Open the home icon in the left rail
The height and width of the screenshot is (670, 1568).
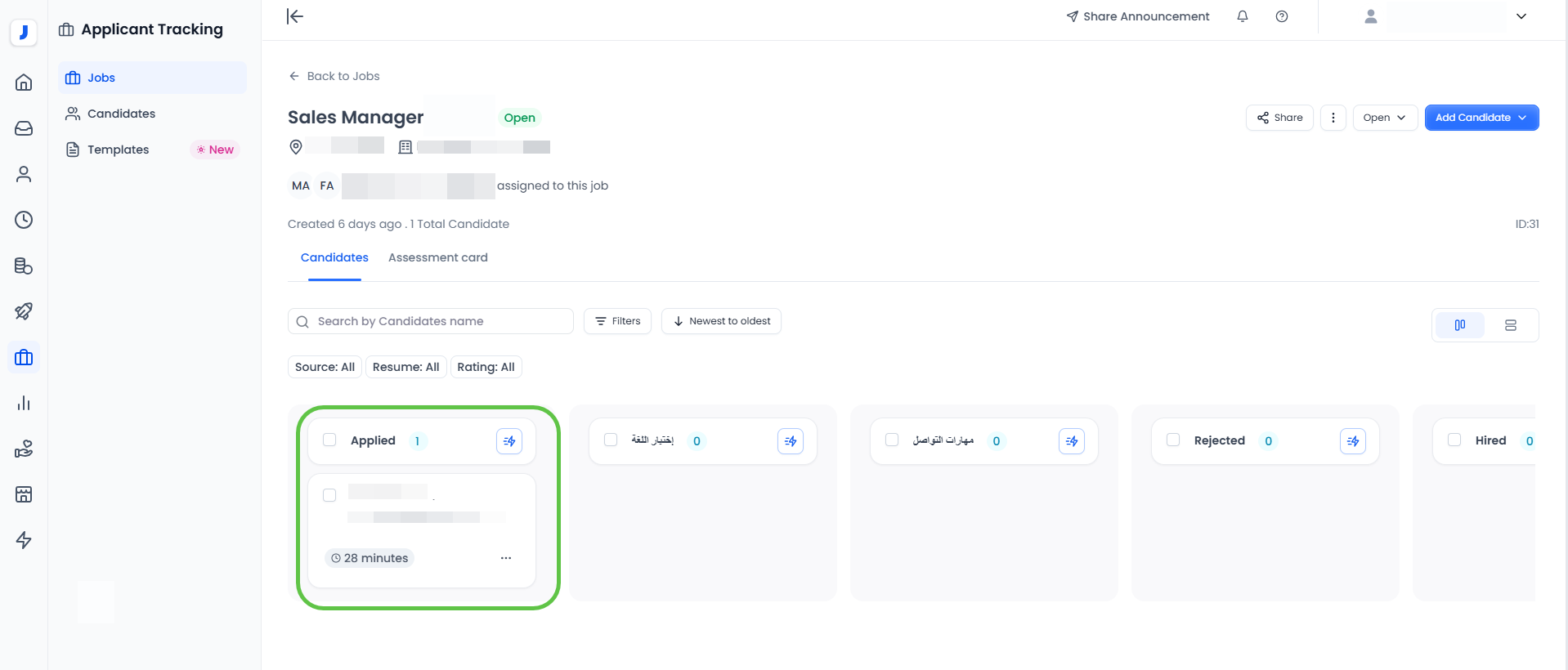pos(24,83)
